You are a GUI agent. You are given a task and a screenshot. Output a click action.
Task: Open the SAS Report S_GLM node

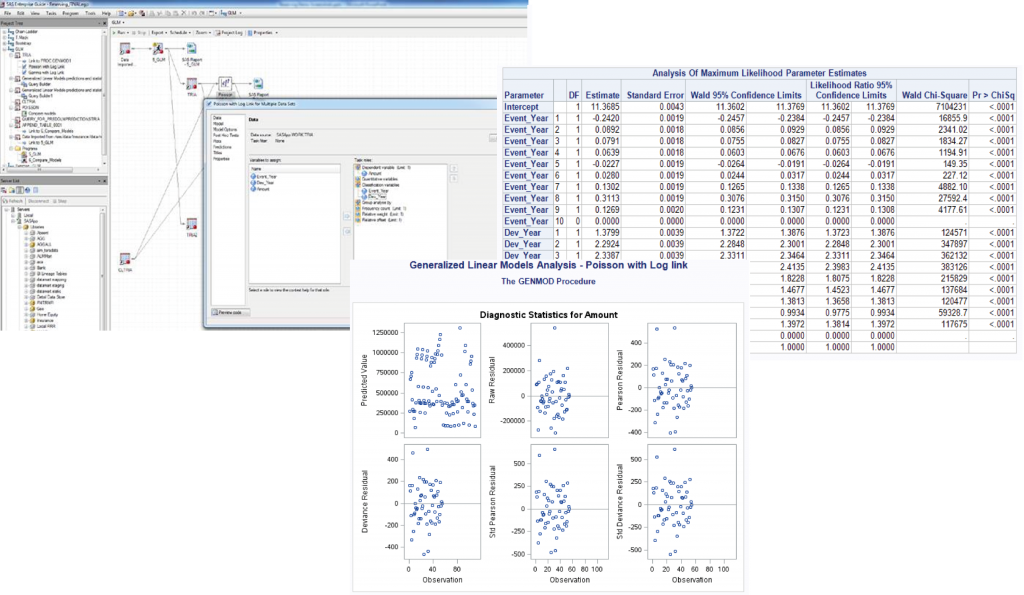pos(191,50)
